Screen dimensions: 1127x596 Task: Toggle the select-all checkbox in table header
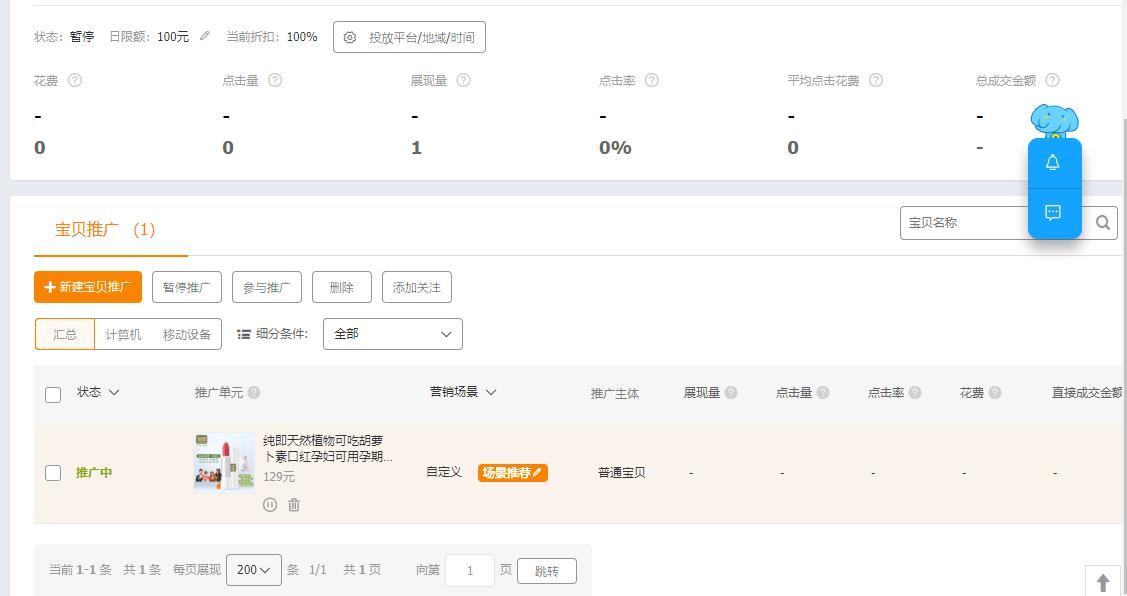click(54, 396)
